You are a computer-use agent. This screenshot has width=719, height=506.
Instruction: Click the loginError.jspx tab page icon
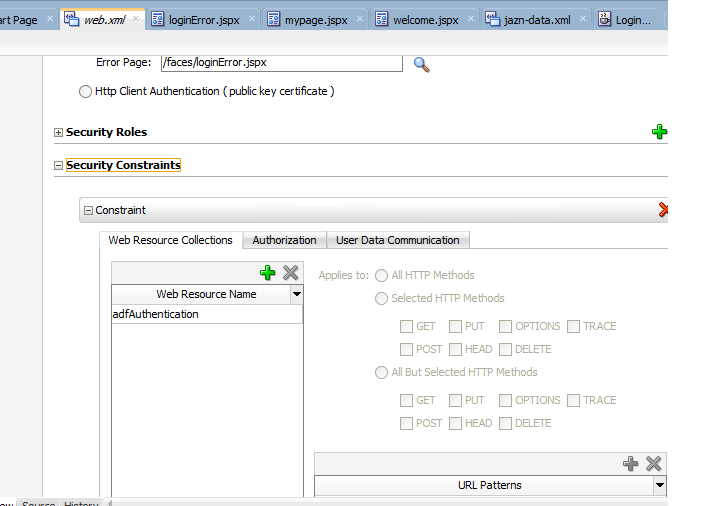pos(157,19)
